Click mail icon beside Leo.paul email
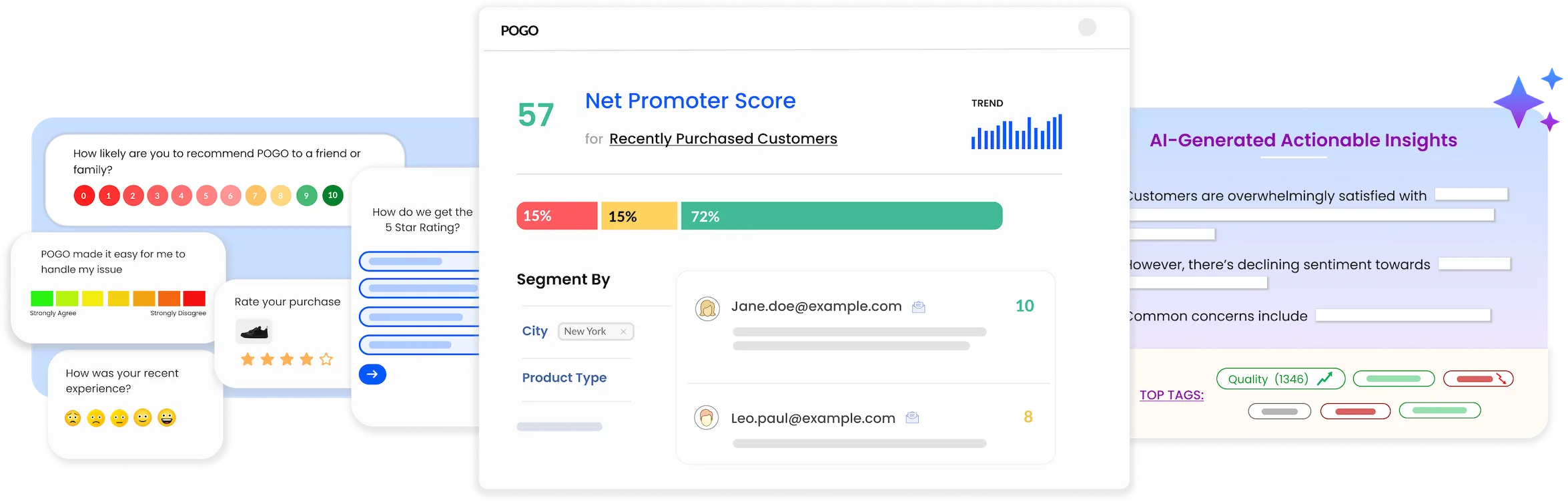 point(912,418)
